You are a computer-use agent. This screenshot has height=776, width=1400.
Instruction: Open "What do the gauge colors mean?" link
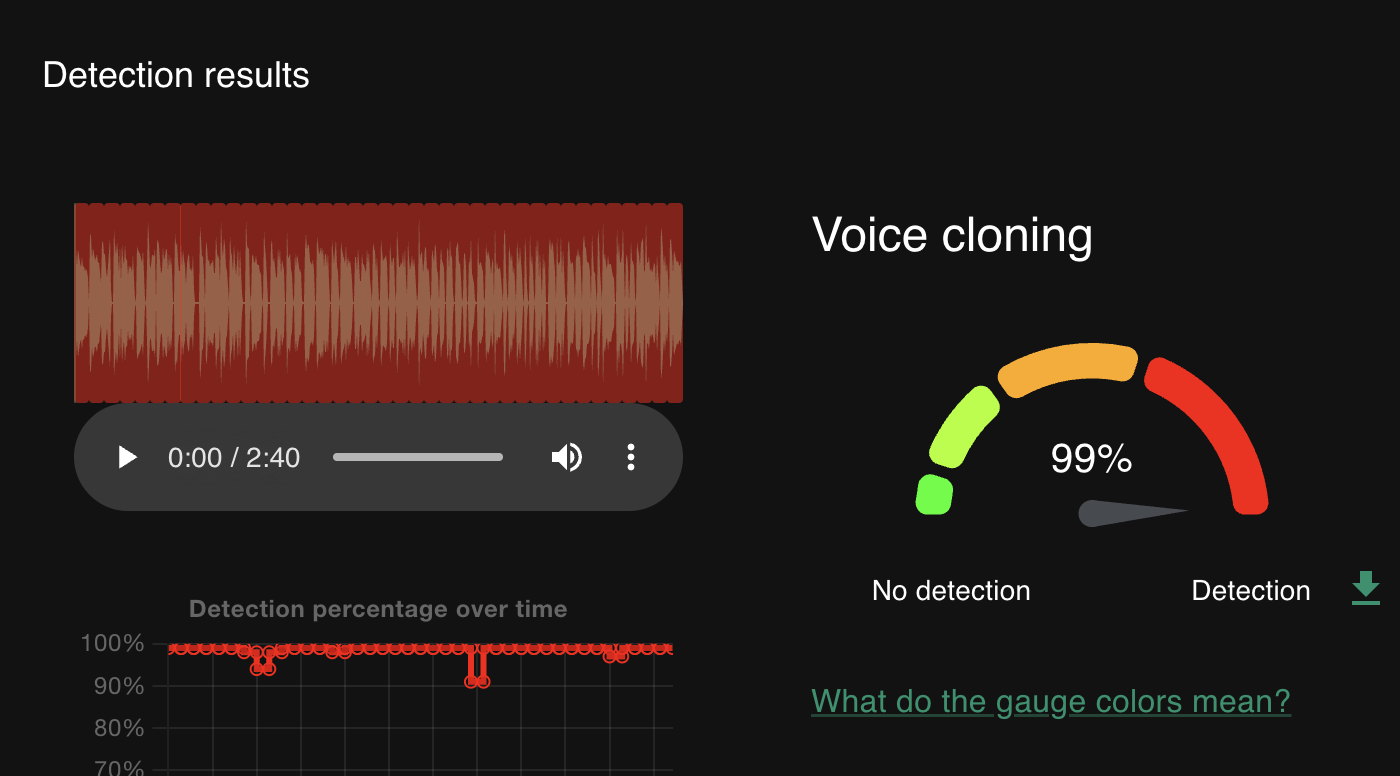pos(1050,701)
